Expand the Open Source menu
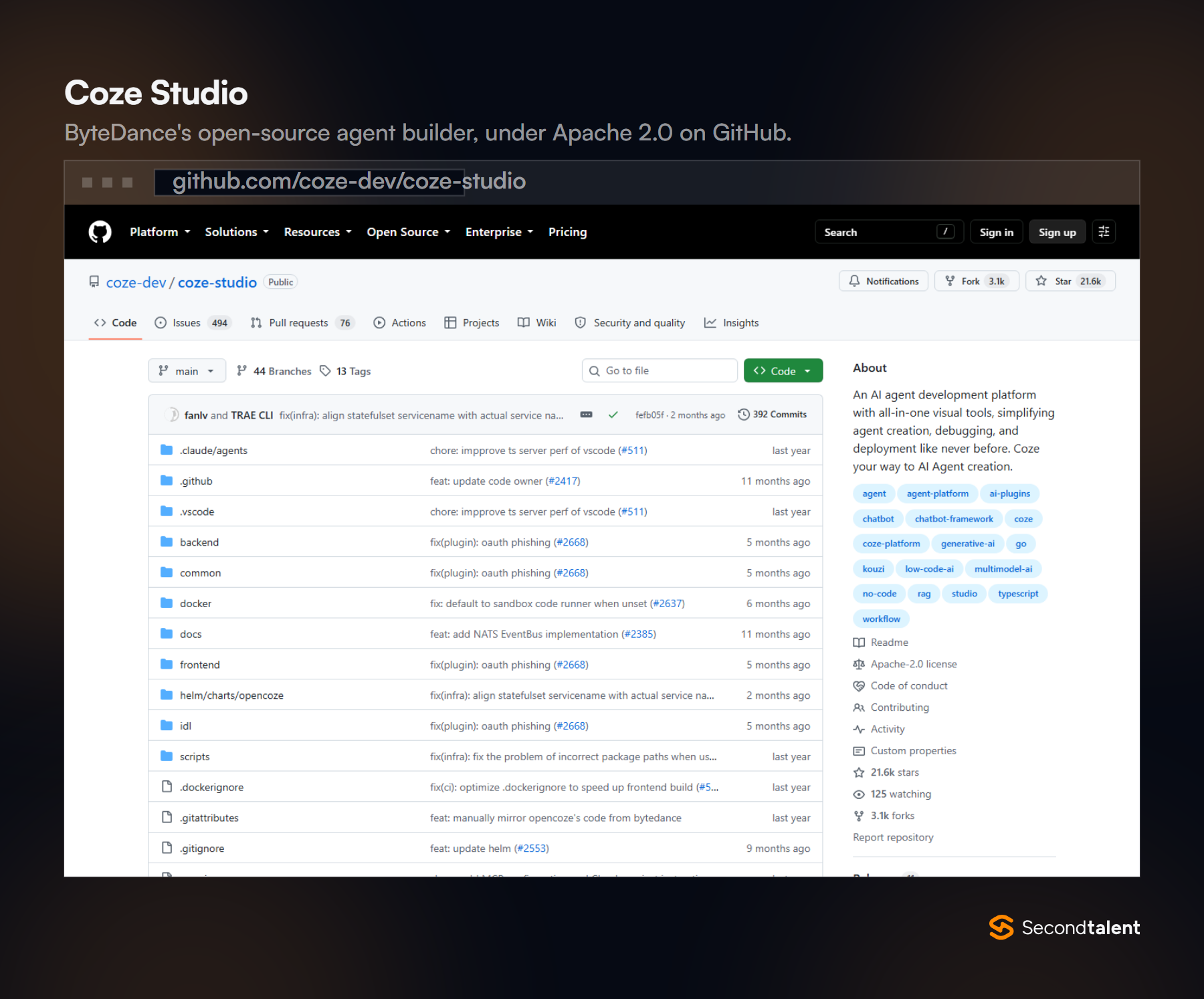1204x999 pixels. click(409, 232)
